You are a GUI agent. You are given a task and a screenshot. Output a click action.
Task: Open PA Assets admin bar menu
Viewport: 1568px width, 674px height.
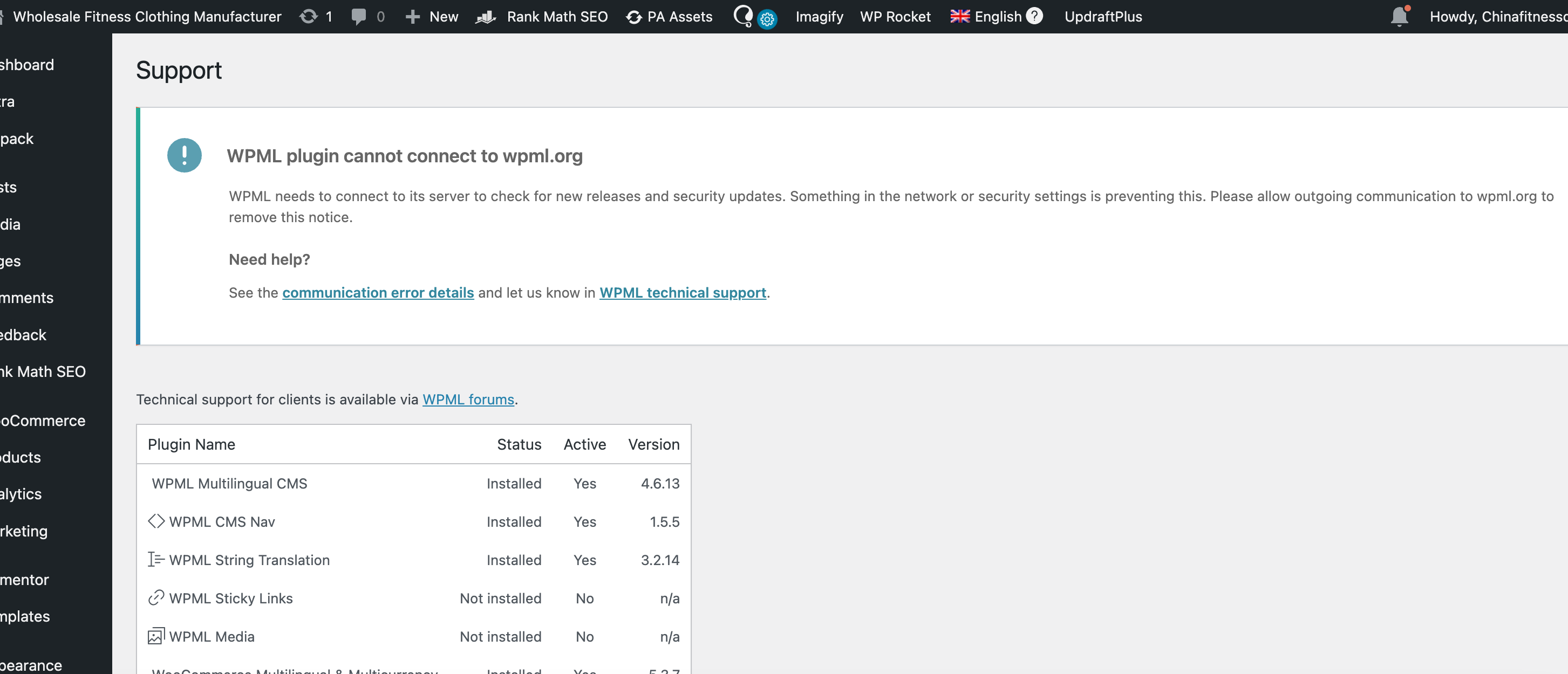pyautogui.click(x=679, y=16)
